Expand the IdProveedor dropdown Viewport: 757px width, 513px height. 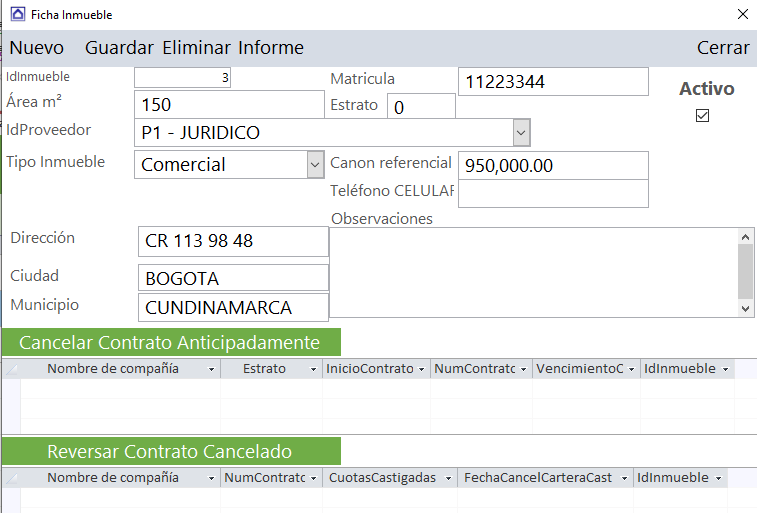(521, 132)
